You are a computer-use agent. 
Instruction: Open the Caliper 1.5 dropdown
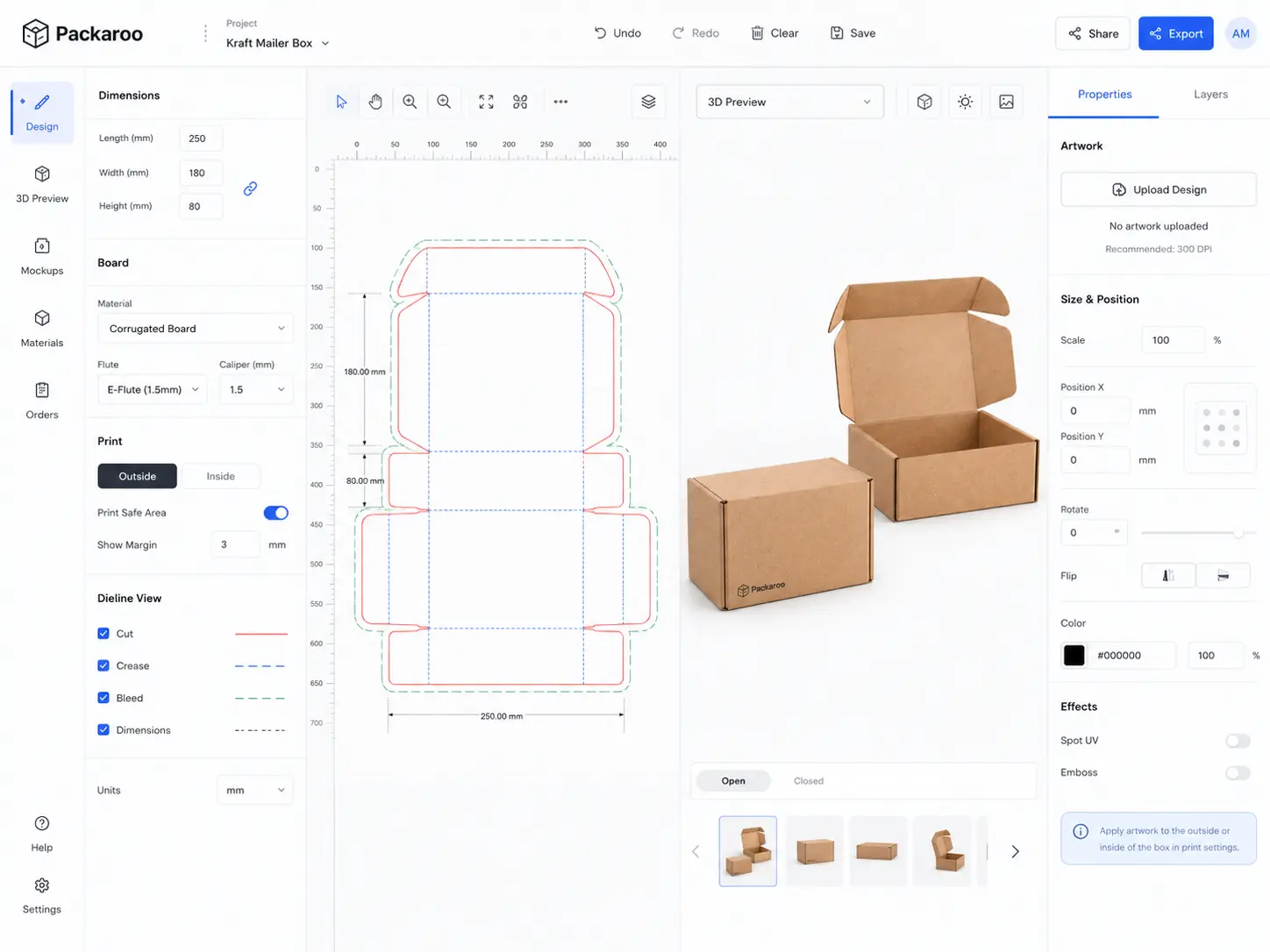[x=256, y=389]
